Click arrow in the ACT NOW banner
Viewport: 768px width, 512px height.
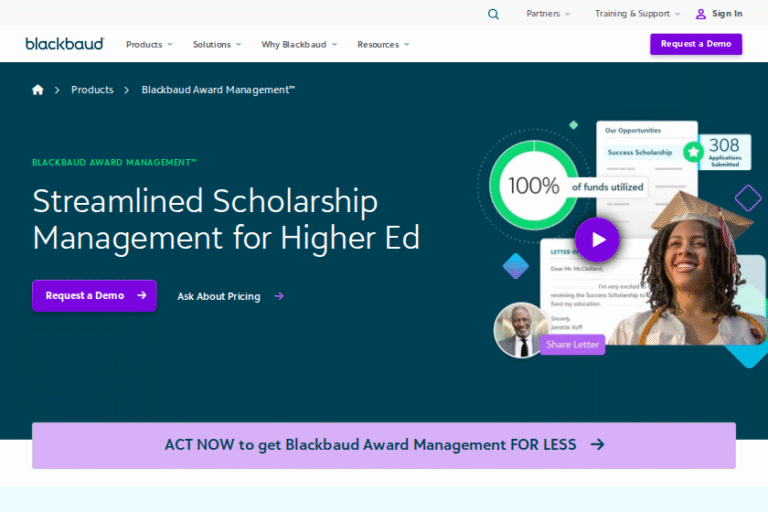(597, 445)
